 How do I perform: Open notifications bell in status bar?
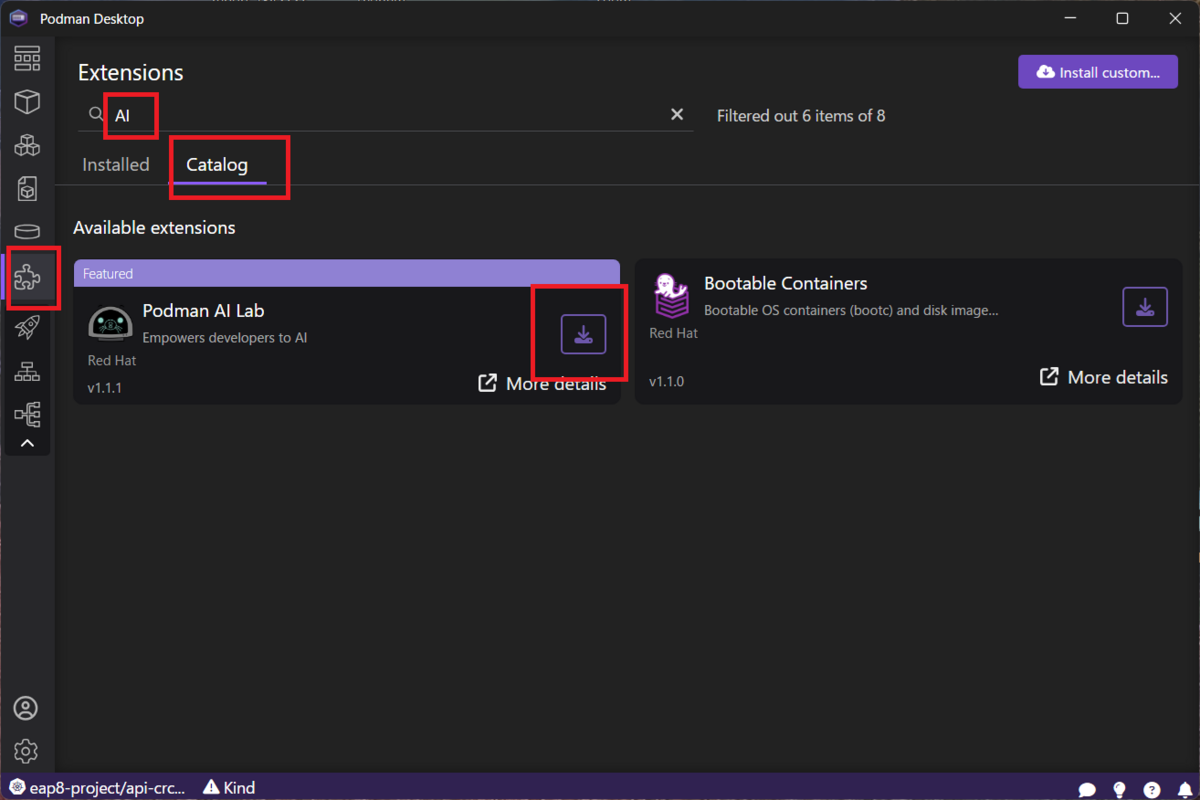click(1185, 789)
